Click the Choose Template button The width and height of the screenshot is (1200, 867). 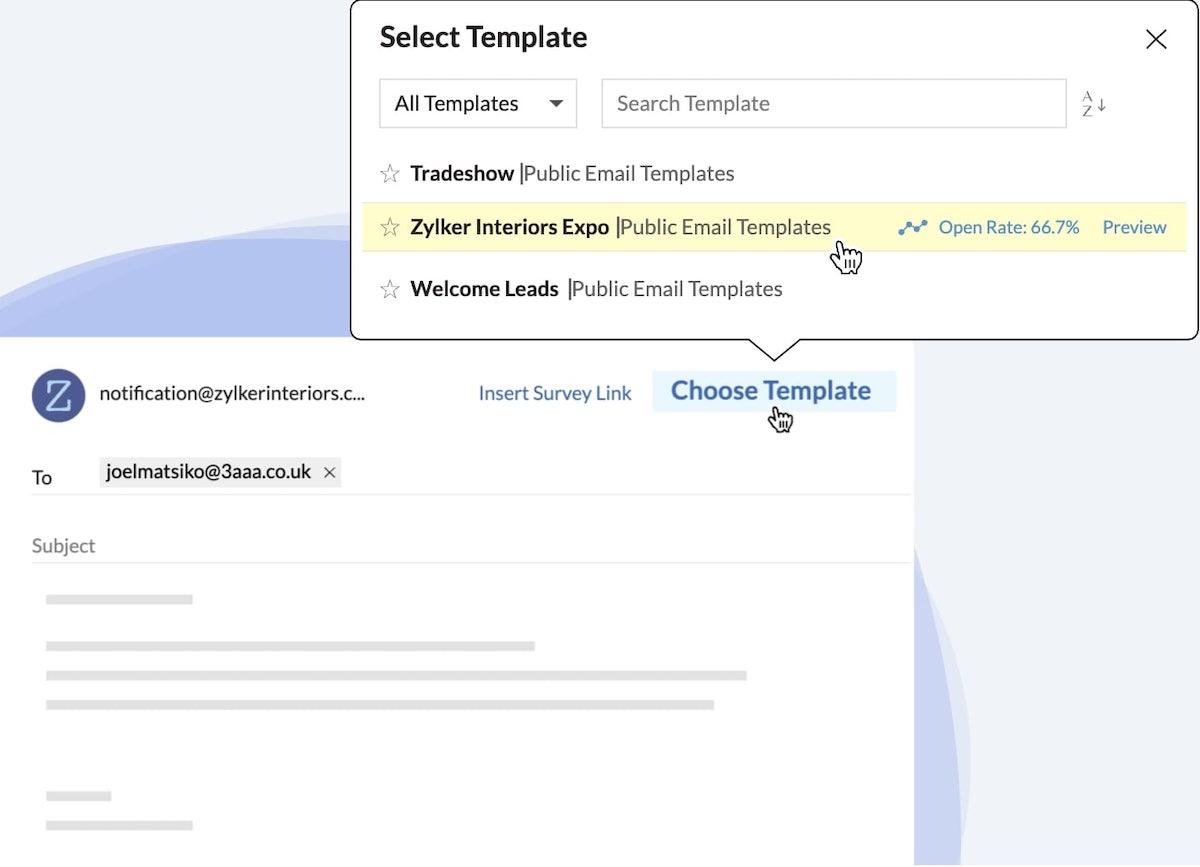(771, 391)
